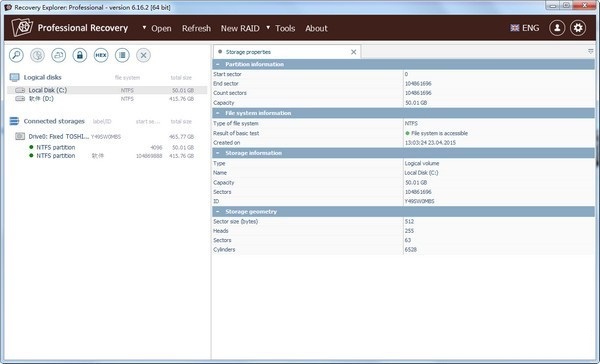Collapse the Storage geometry section
600x364 pixels.
coord(218,211)
